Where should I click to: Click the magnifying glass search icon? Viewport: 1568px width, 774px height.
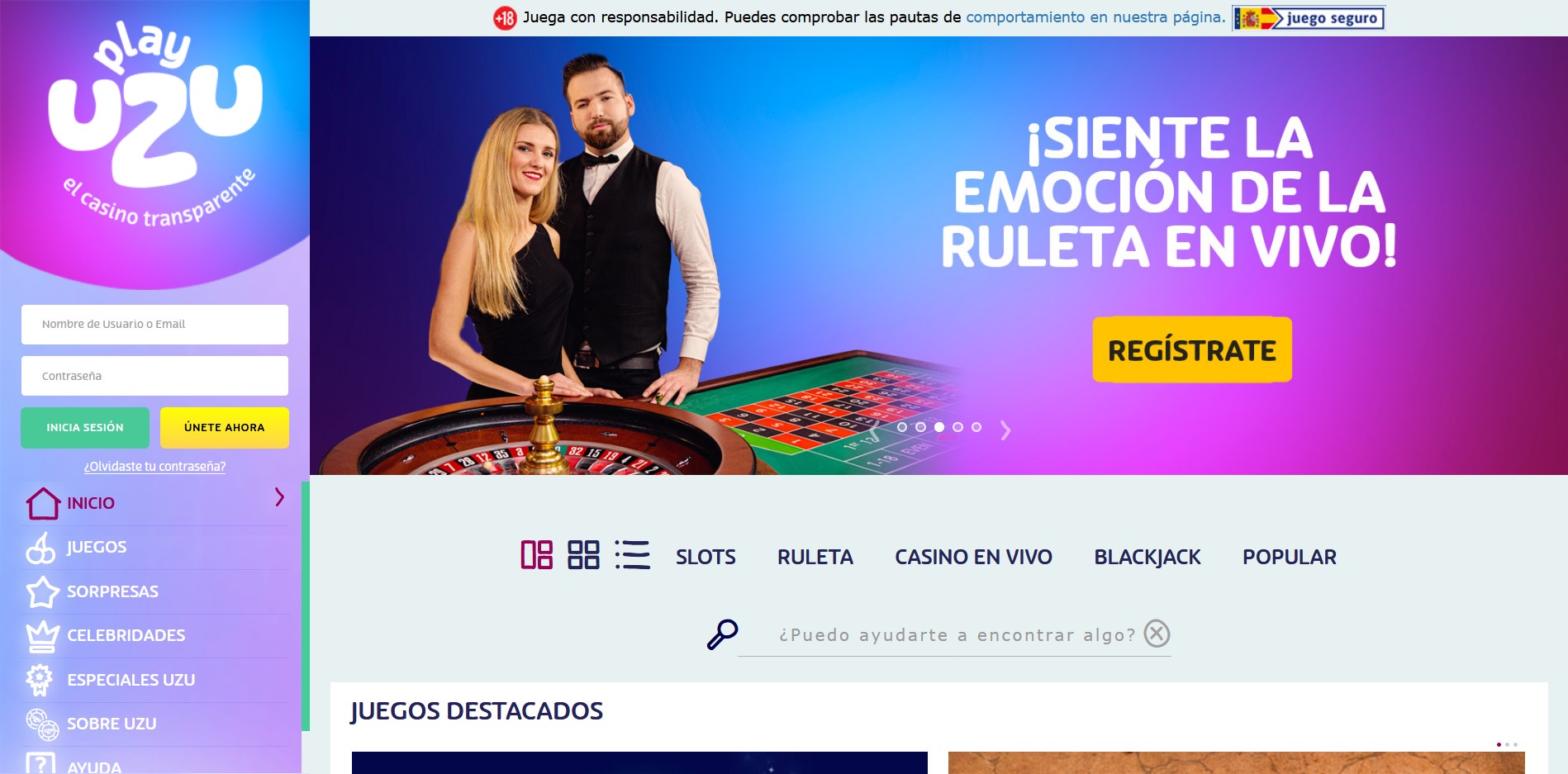722,634
